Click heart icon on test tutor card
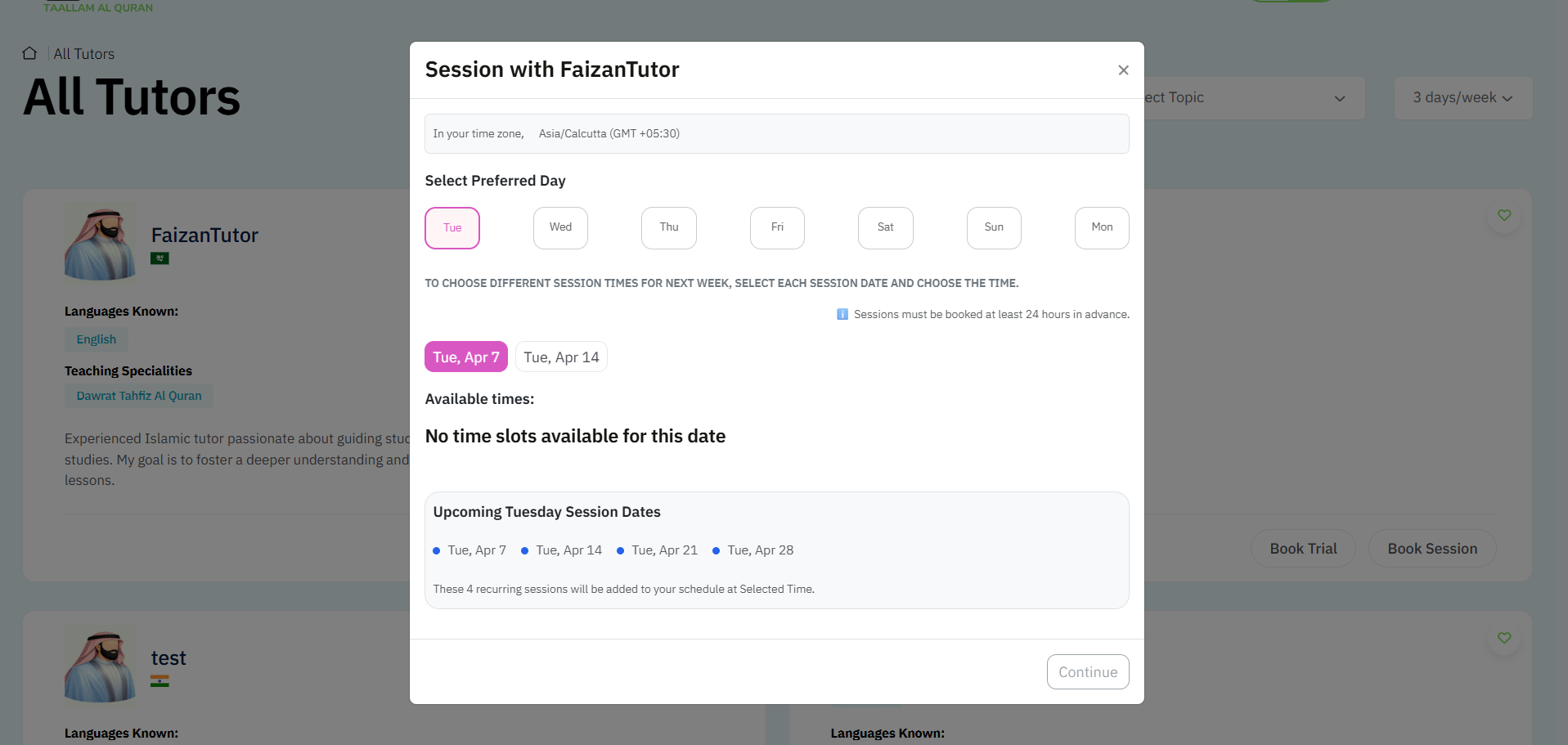The height and width of the screenshot is (745, 1568). tap(1504, 638)
